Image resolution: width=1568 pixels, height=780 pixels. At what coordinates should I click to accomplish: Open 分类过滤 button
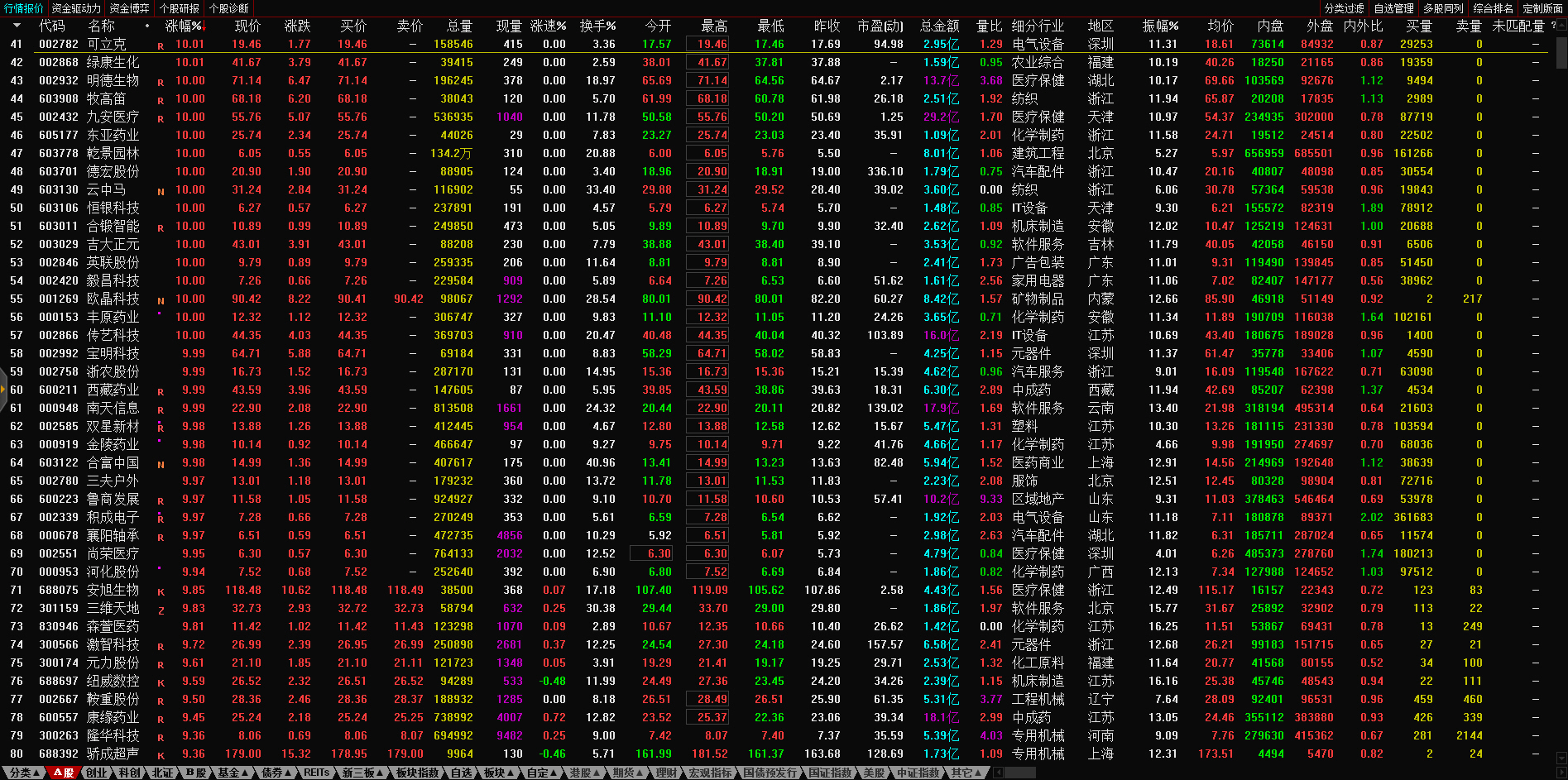[x=1344, y=8]
